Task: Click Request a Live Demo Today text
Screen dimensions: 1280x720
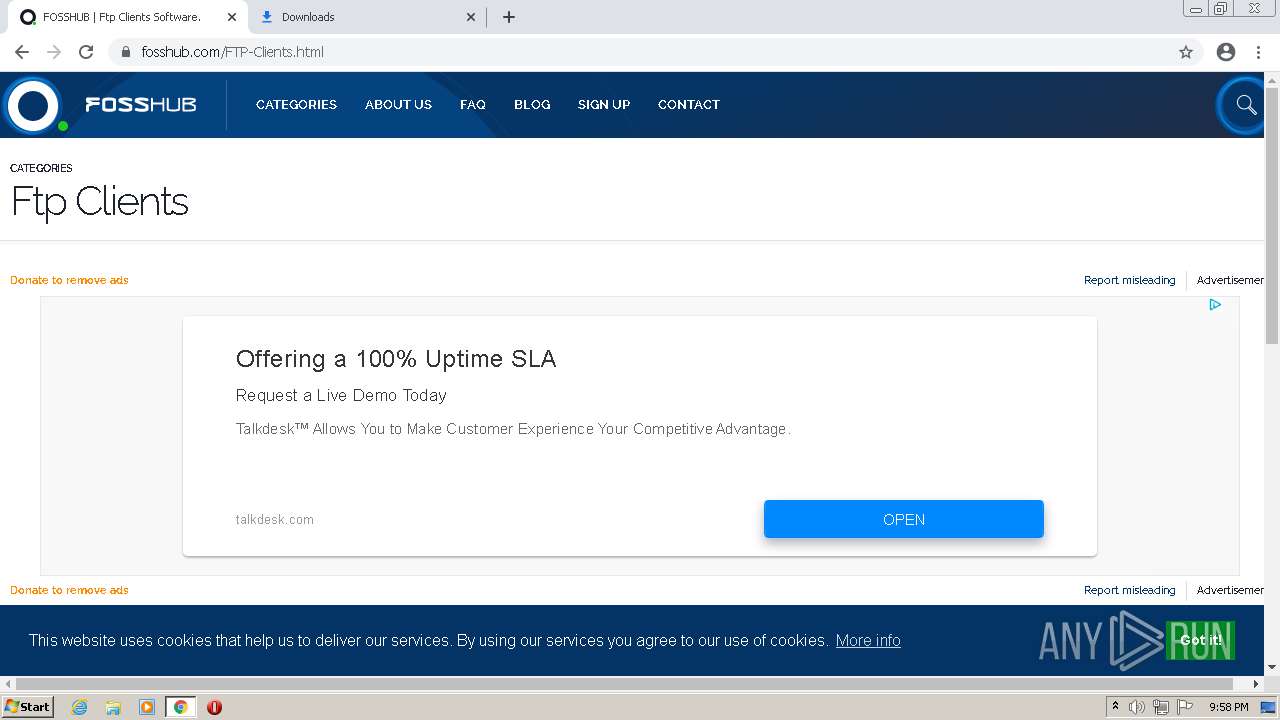Action: (x=341, y=395)
